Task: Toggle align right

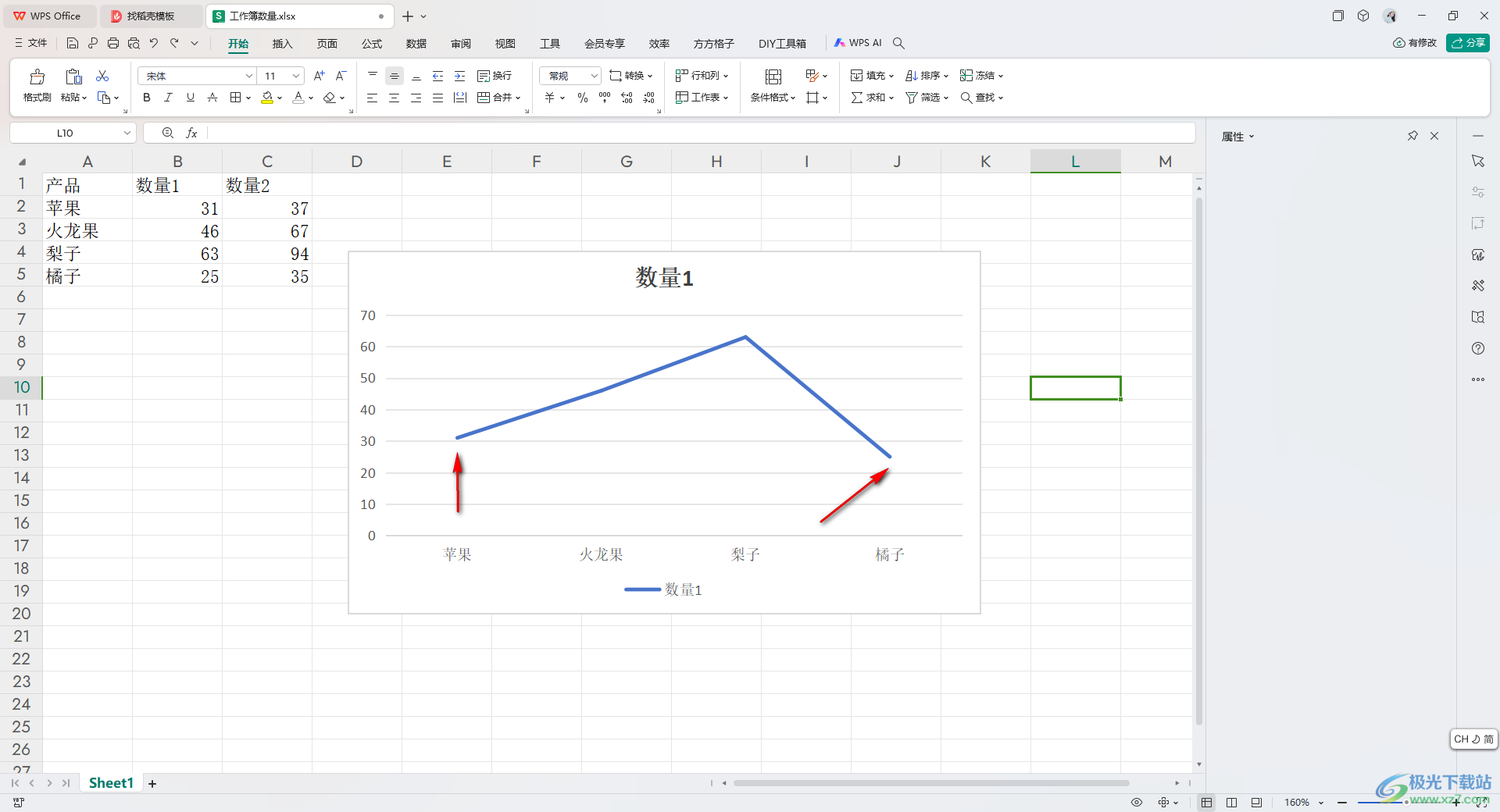Action: pos(416,98)
